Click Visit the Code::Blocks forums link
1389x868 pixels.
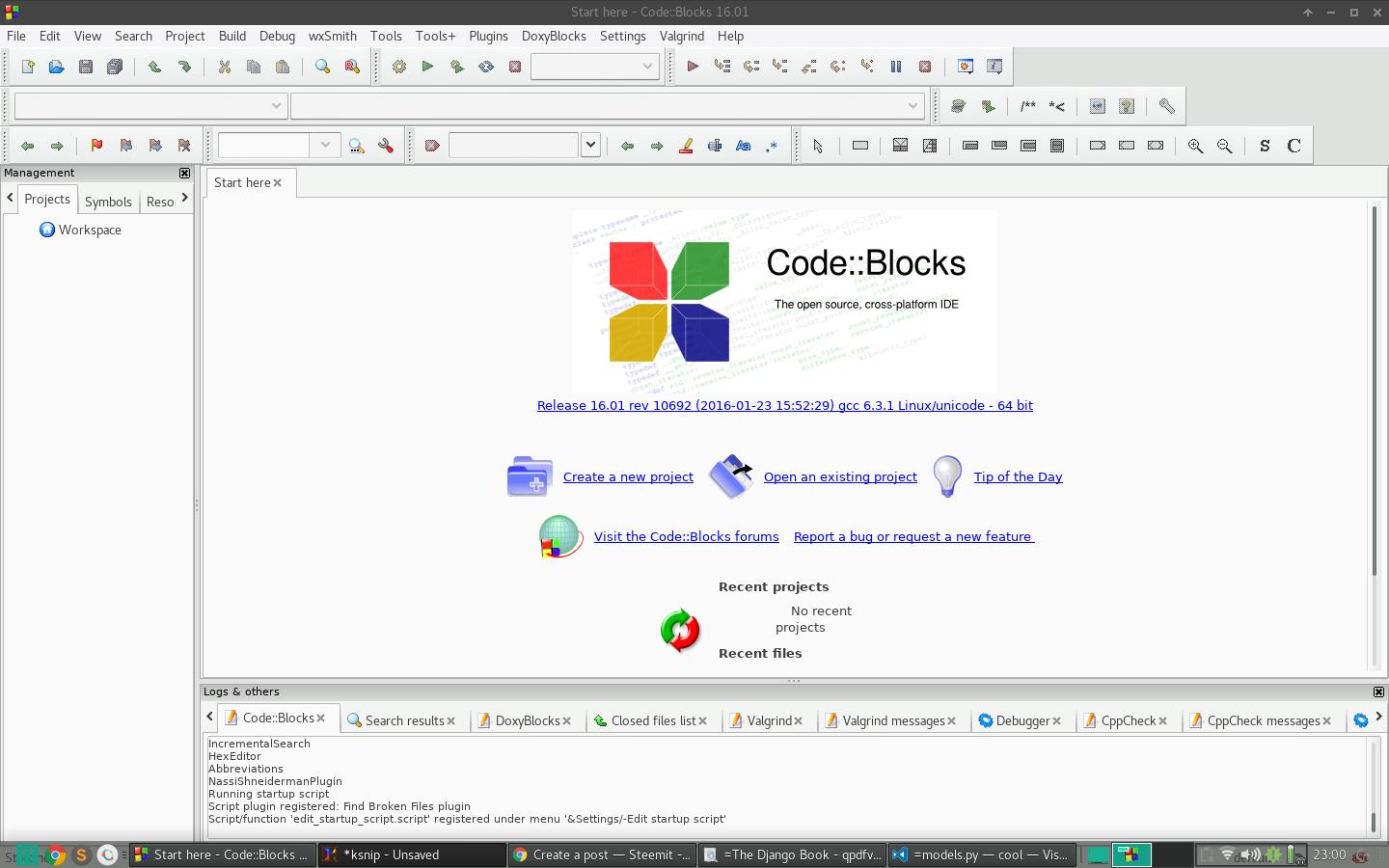[686, 536]
